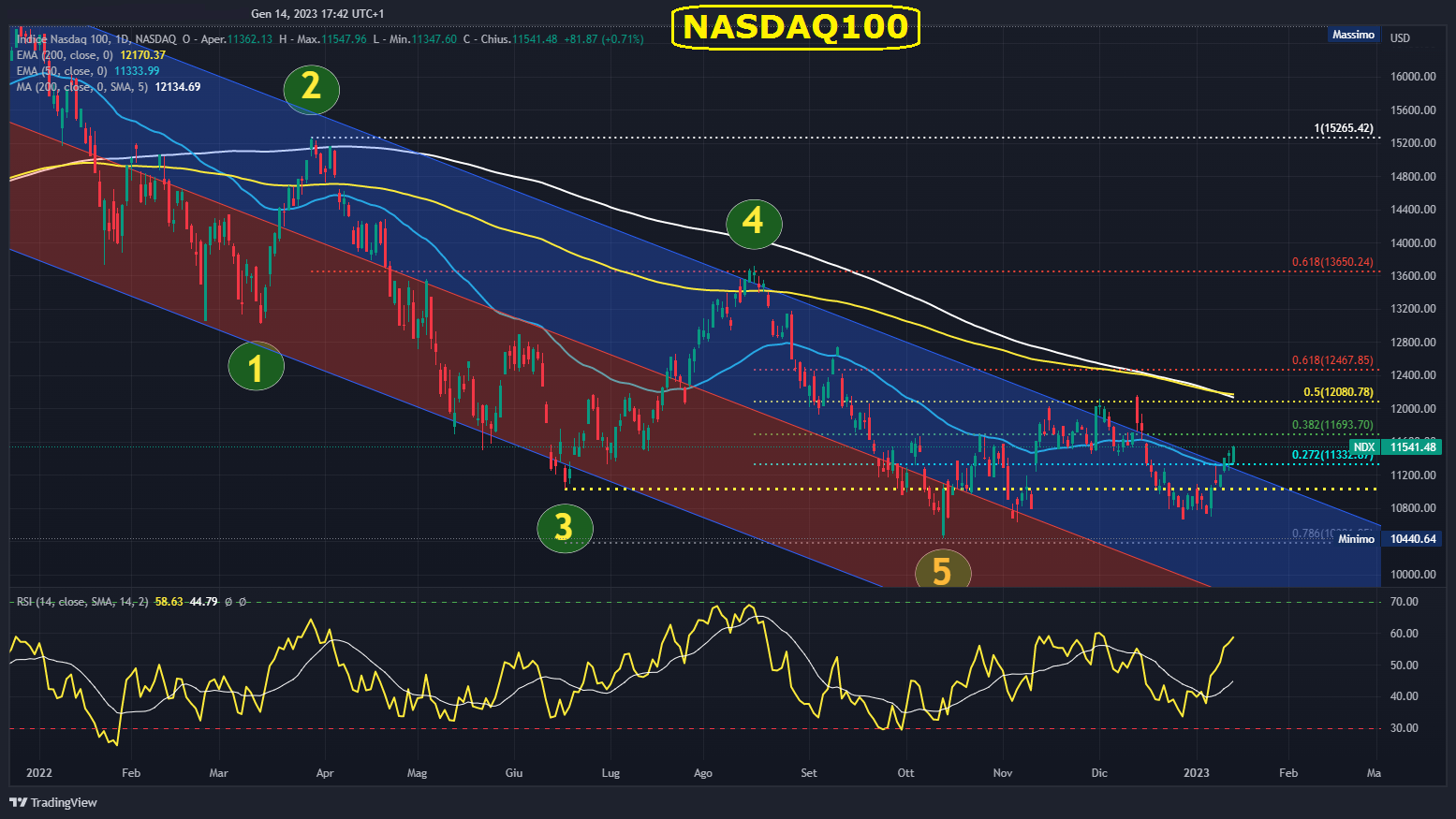Click the 12800.00 price axis label
1456x819 pixels.
click(1414, 343)
